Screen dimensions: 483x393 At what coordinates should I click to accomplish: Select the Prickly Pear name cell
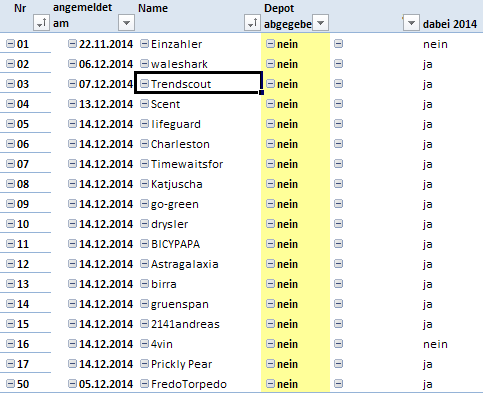pyautogui.click(x=181, y=364)
